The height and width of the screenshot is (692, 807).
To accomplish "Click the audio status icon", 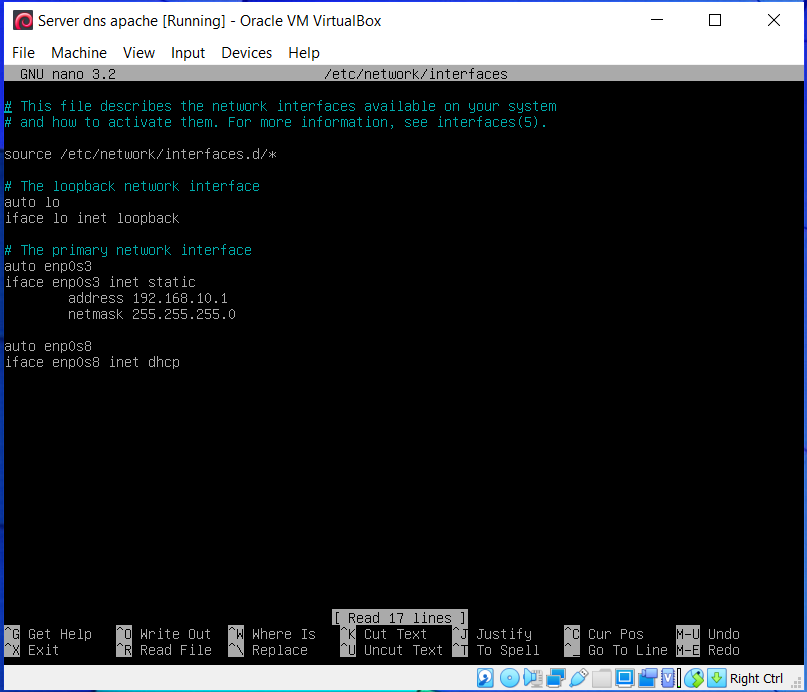I will pyautogui.click(x=533, y=678).
